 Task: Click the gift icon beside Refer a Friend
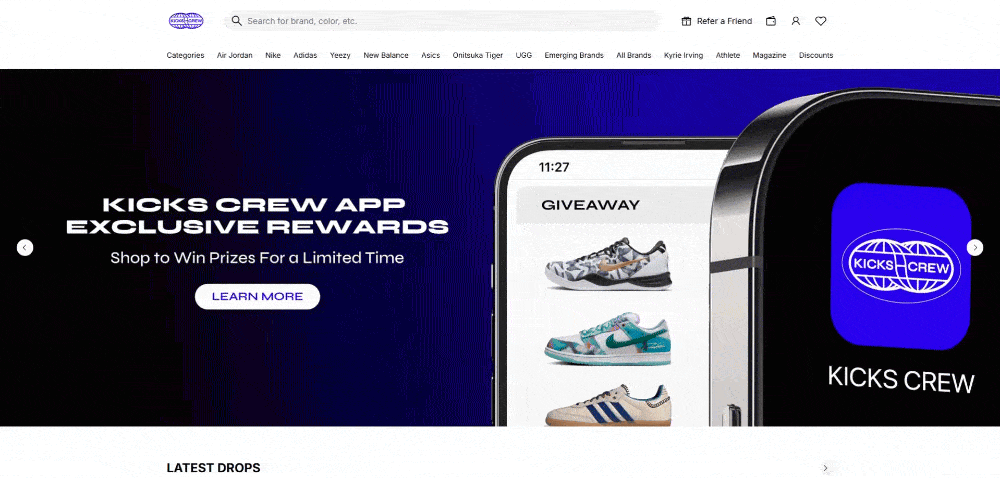tap(686, 21)
